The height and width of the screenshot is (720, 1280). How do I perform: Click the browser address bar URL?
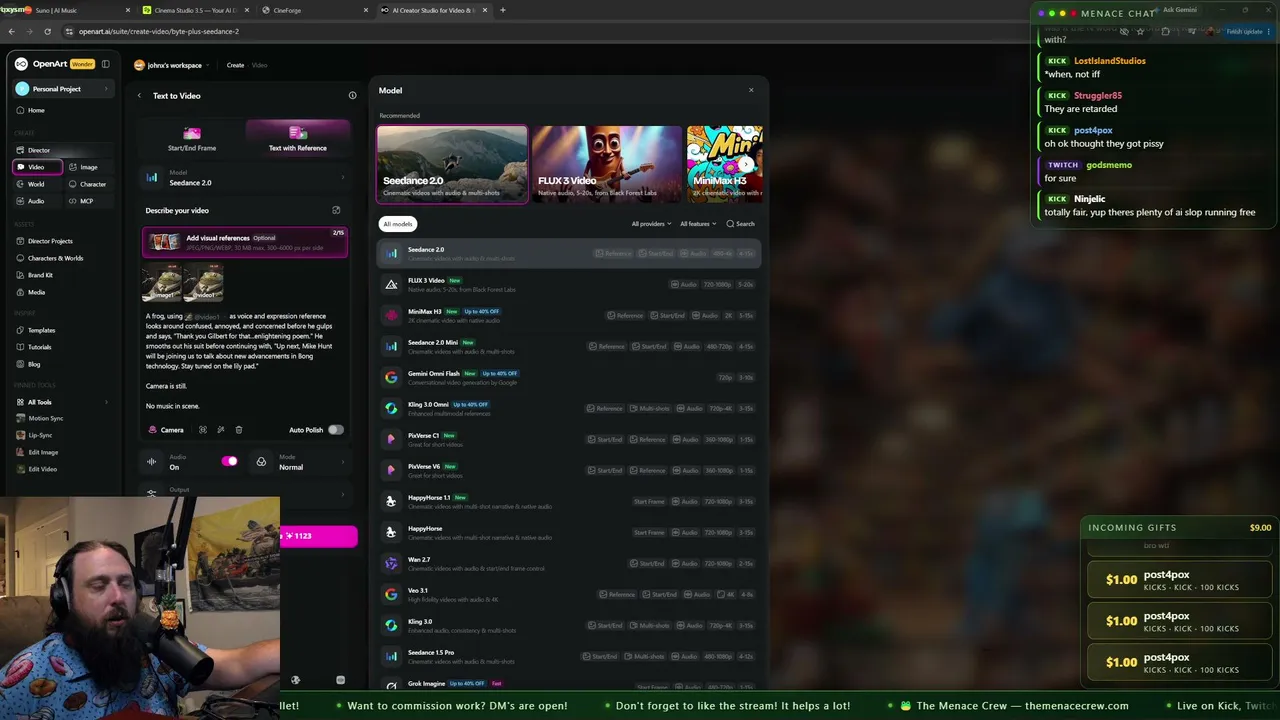pos(159,31)
